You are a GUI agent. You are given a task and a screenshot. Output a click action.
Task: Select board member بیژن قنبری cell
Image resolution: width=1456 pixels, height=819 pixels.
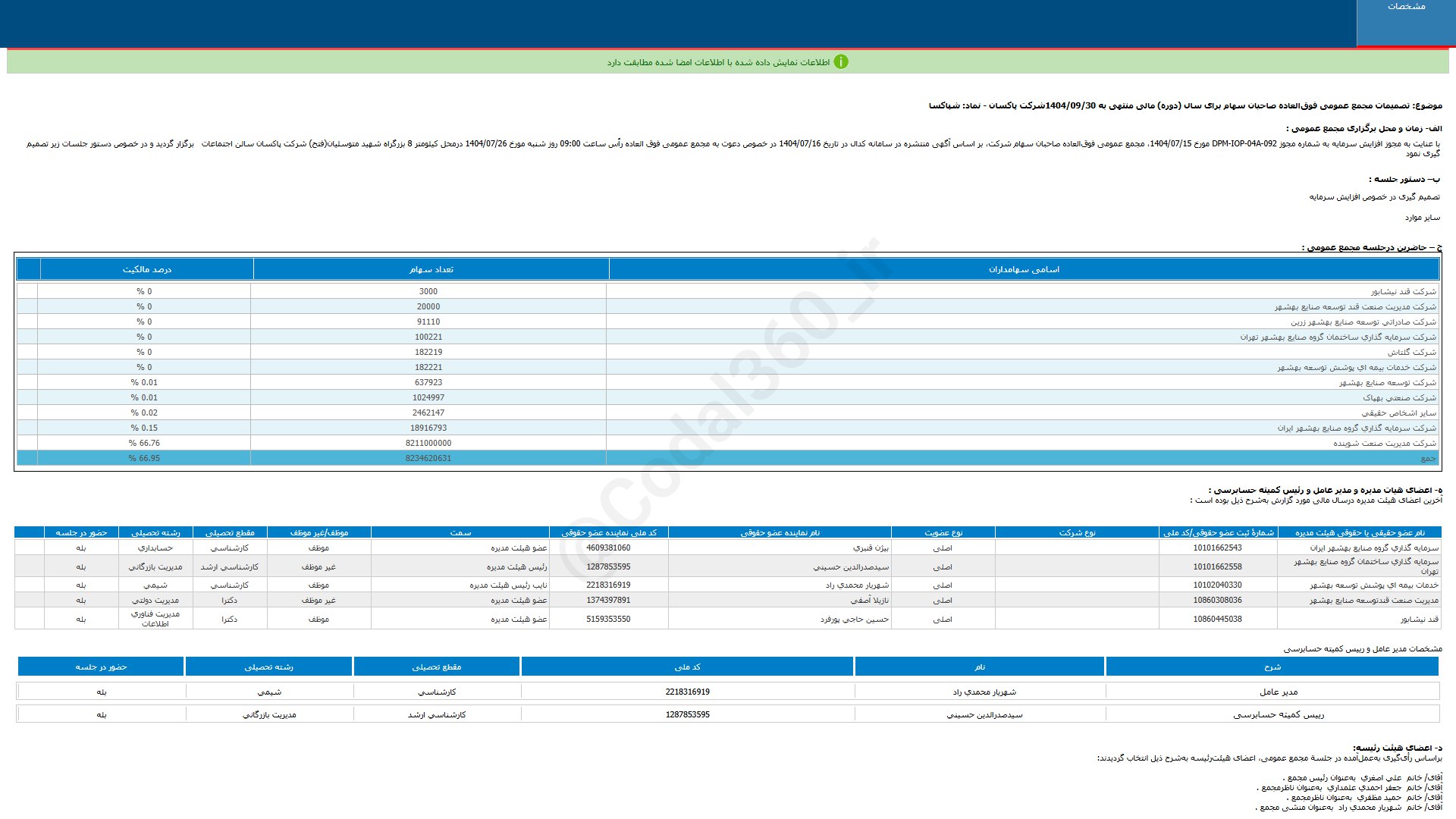tap(871, 548)
